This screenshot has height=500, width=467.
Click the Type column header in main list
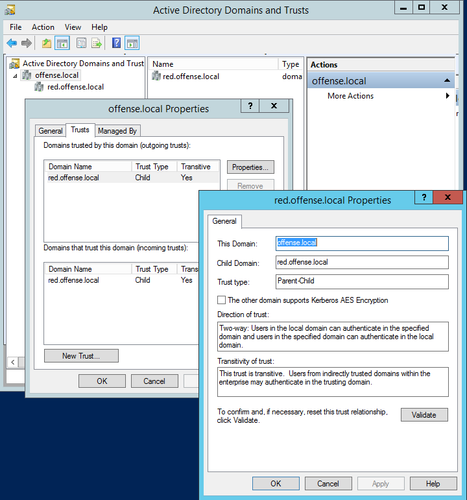pyautogui.click(x=291, y=64)
